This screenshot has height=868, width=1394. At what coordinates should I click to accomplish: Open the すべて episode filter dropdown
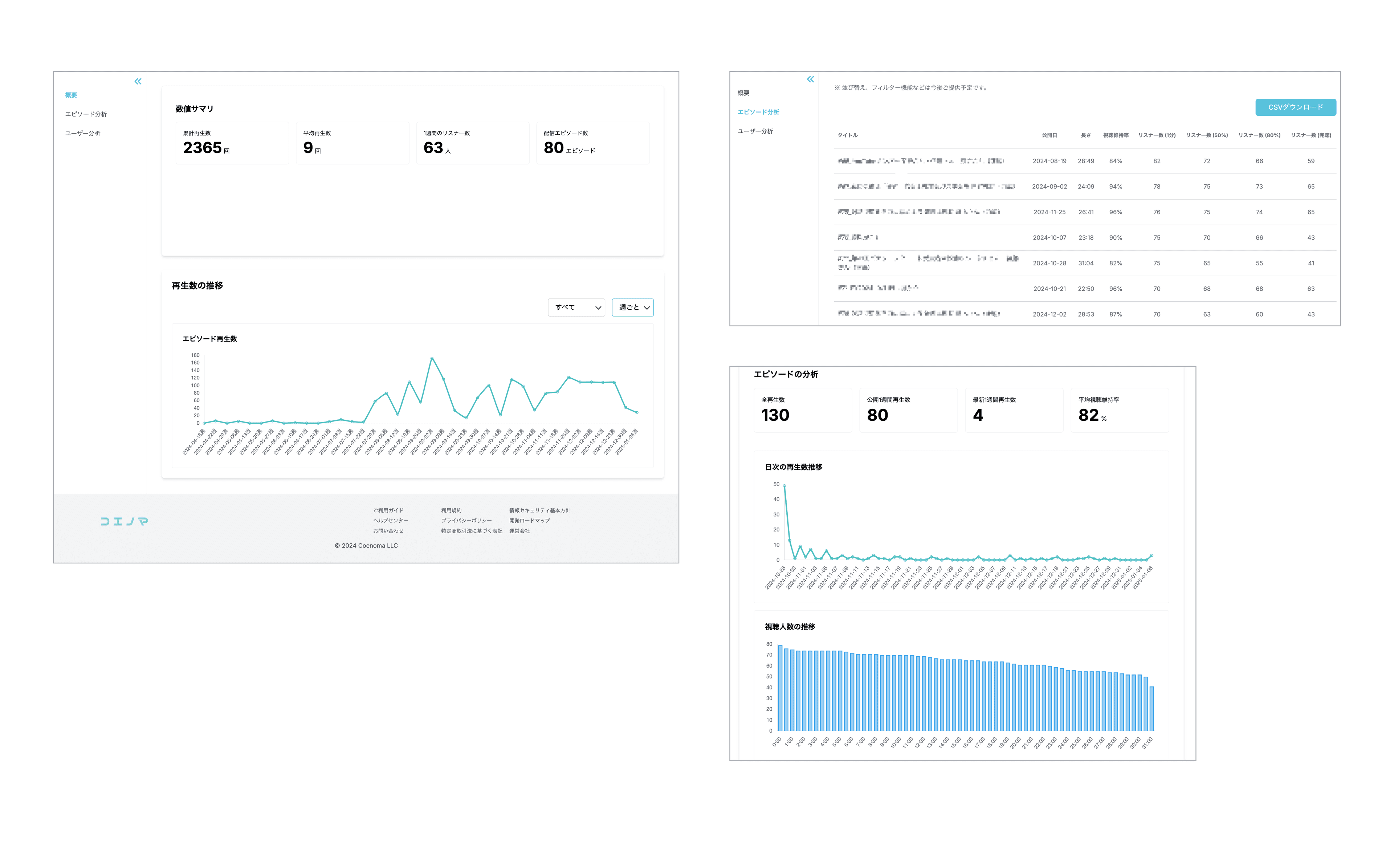pyautogui.click(x=576, y=308)
